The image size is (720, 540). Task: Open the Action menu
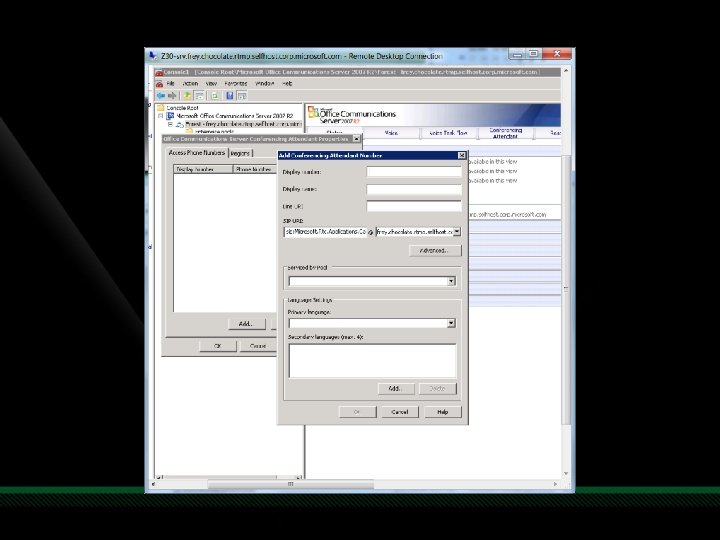tap(190, 84)
